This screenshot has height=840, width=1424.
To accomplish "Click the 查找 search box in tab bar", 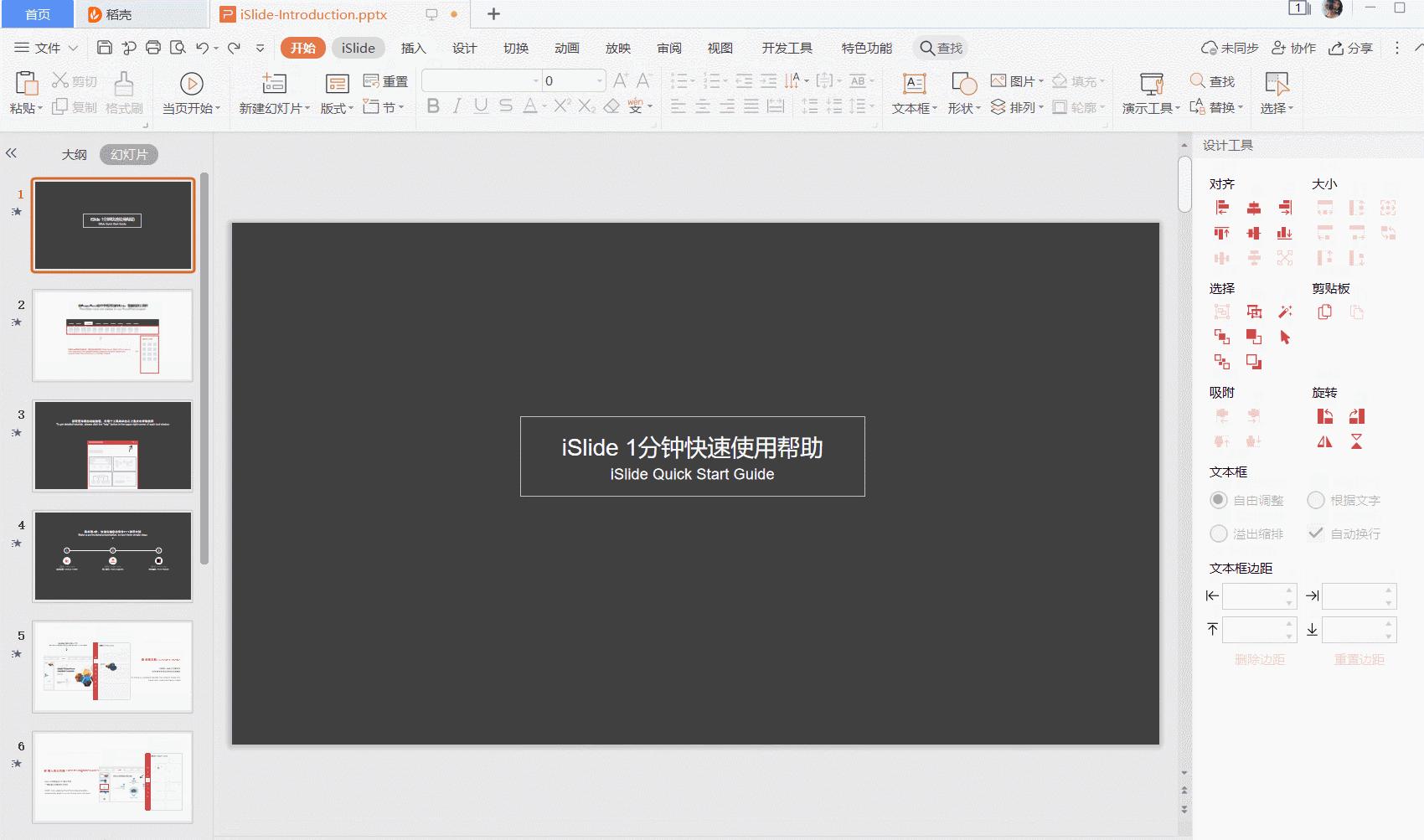I will point(941,48).
